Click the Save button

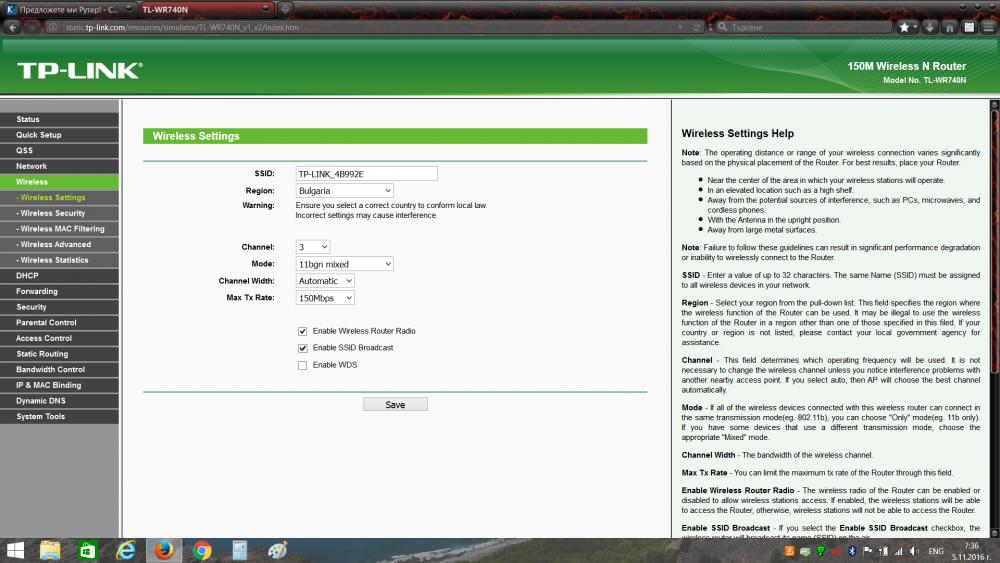coord(395,405)
